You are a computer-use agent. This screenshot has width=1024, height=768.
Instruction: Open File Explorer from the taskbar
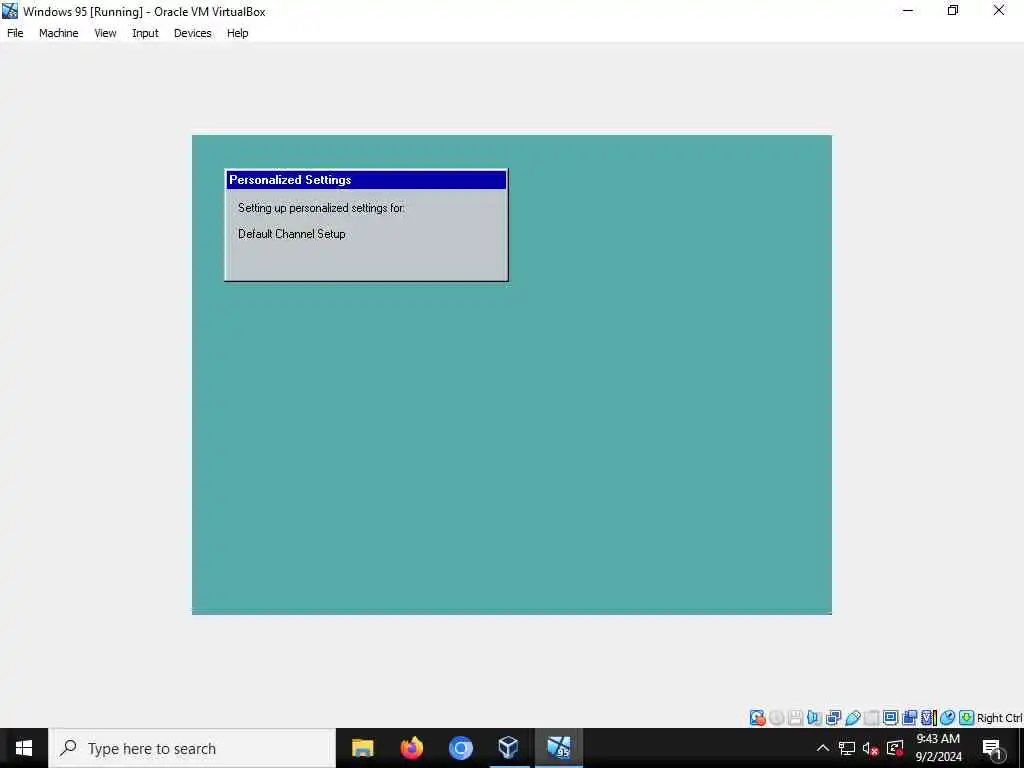(x=362, y=748)
